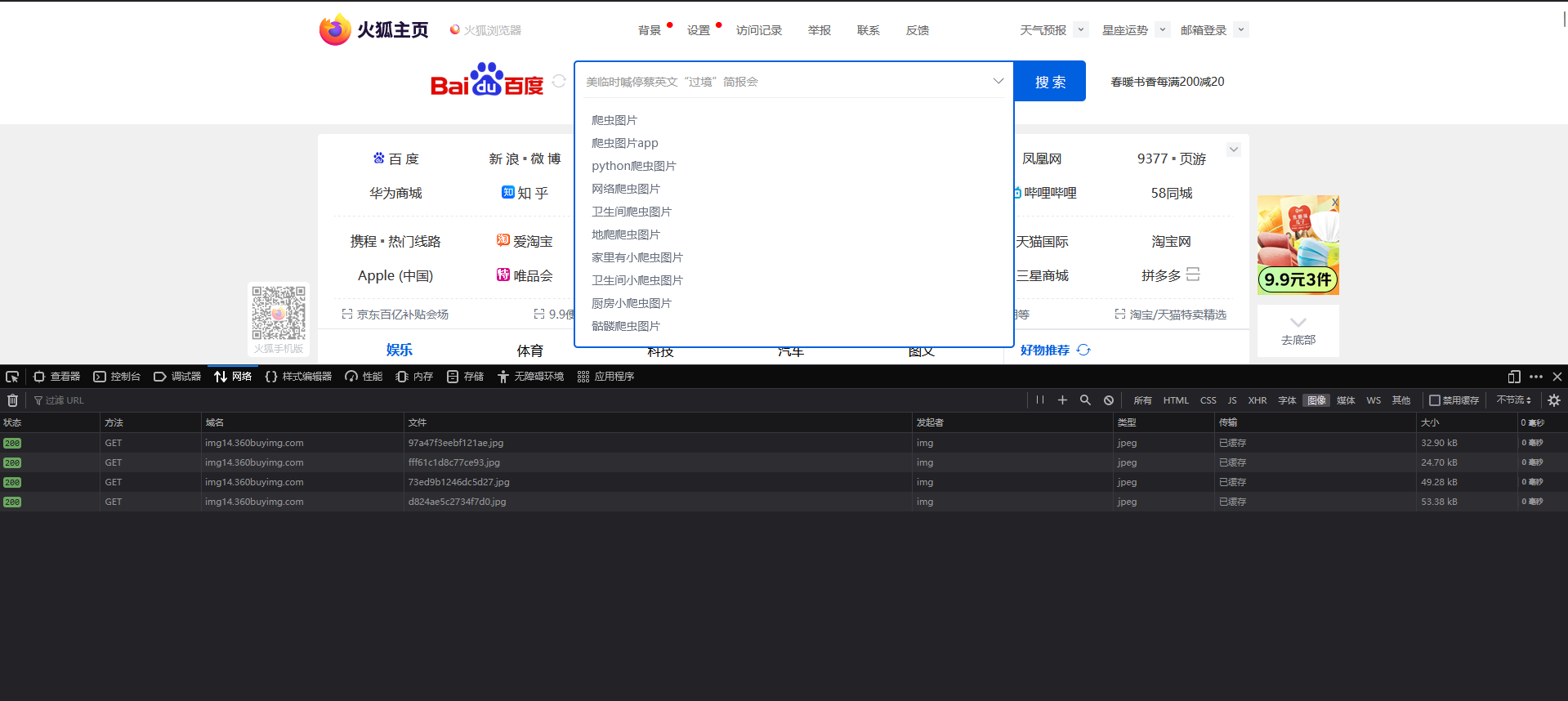Close the developer tools panel

click(1557, 377)
